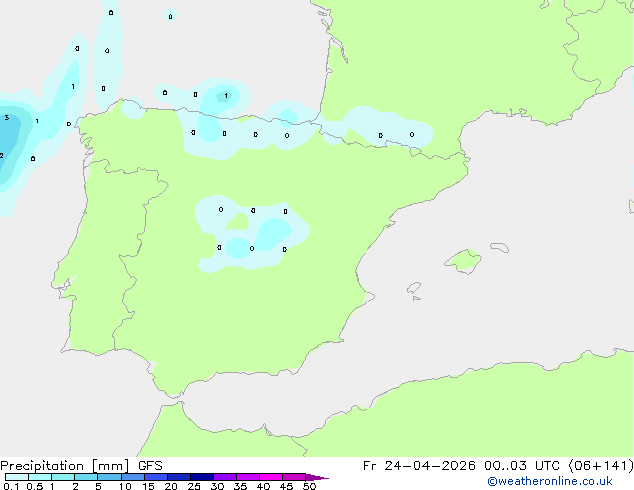Click Mallorca island on the map
Image resolution: width=634 pixels, height=490 pixels.
coord(463,261)
